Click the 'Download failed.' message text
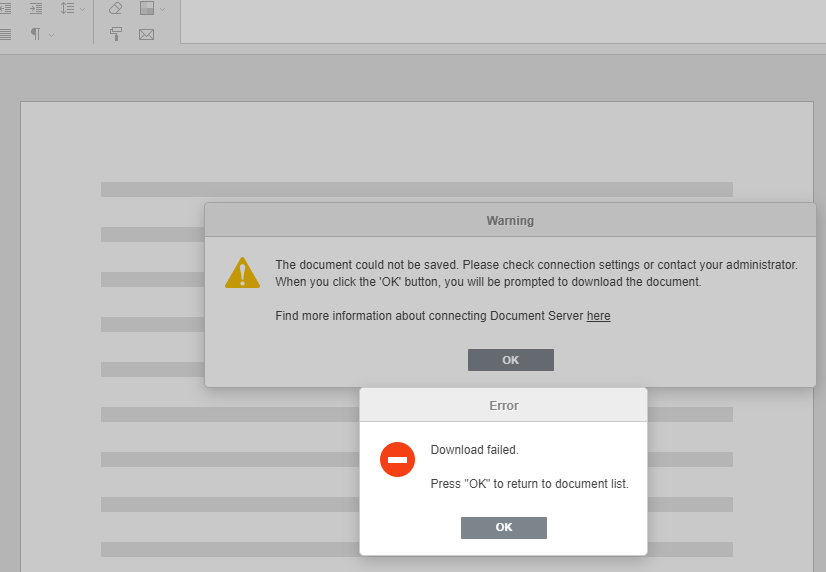Image resolution: width=826 pixels, height=572 pixels. click(475, 450)
